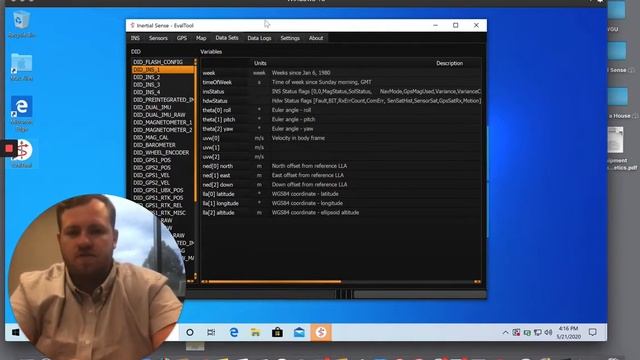
Task: Open Microsoft Store from the taskbar
Action: tap(278, 333)
